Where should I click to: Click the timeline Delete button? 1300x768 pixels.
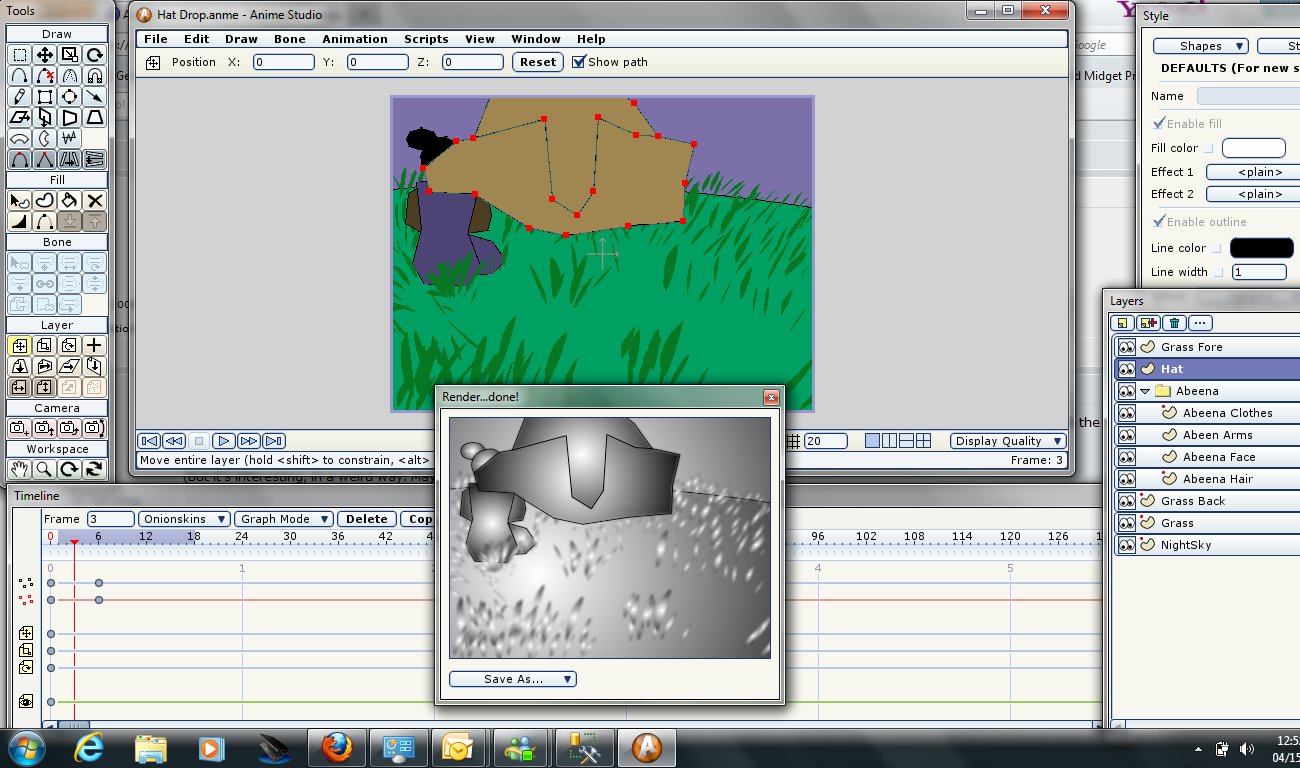point(367,519)
